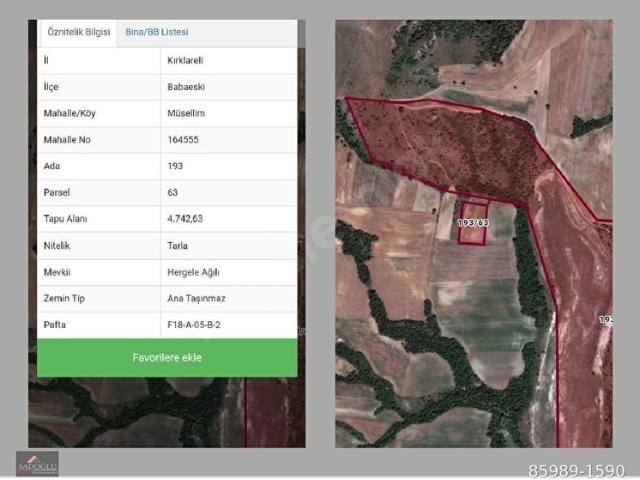The image size is (640, 480).
Task: Click the Pafta row label
Action: [x=54, y=325]
